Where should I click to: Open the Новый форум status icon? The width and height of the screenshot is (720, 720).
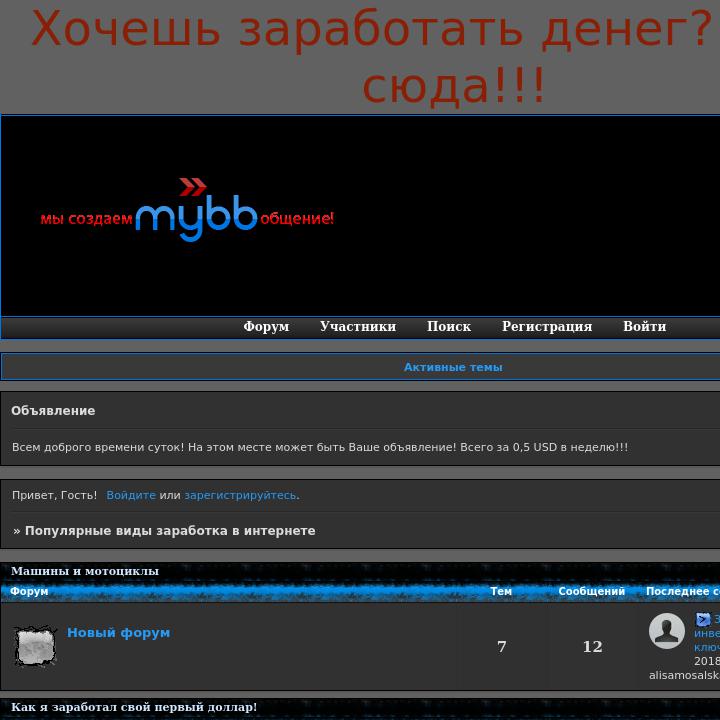click(35, 646)
